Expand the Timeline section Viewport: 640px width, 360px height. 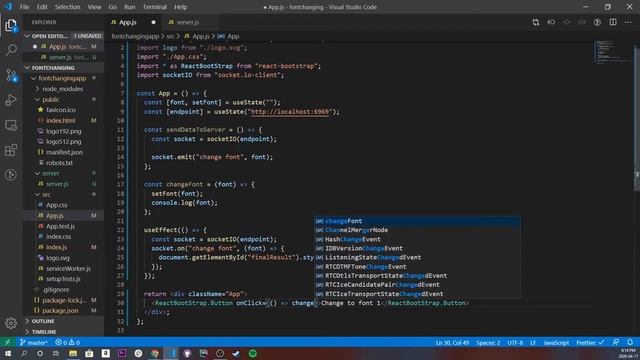pos(62,332)
